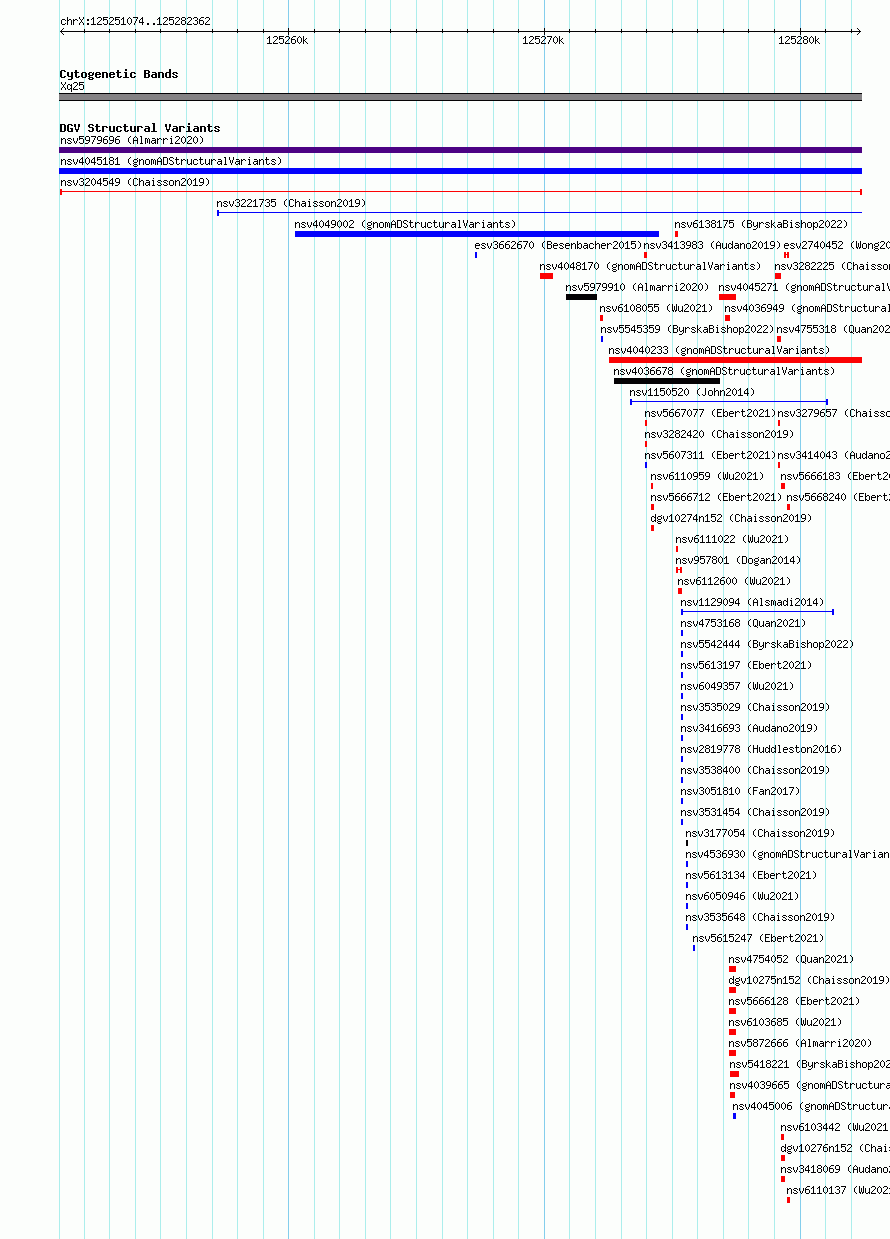The height and width of the screenshot is (1239, 890).
Task: Select the dark purple nsv5979696 variant bar
Action: point(461,150)
